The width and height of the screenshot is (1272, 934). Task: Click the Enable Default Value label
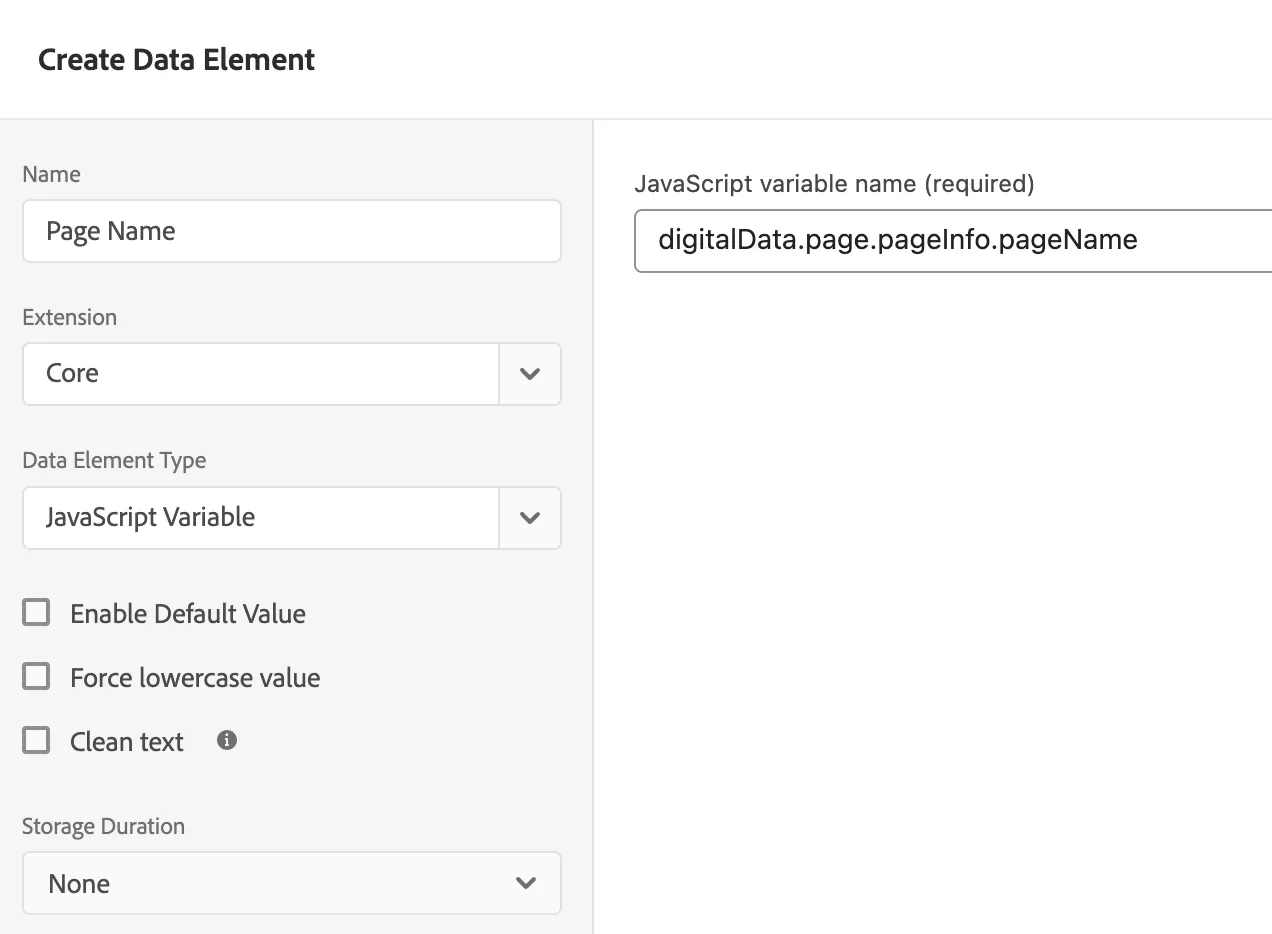tap(188, 613)
